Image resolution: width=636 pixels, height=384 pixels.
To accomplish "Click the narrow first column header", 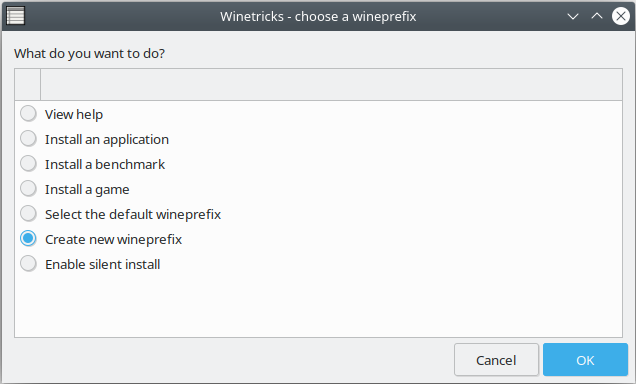I will (x=28, y=84).
